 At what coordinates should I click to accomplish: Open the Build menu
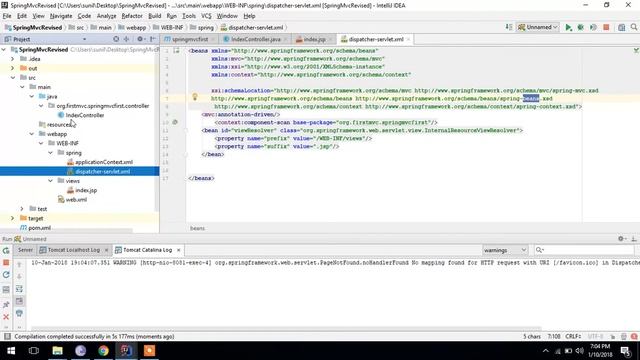[x=154, y=16]
